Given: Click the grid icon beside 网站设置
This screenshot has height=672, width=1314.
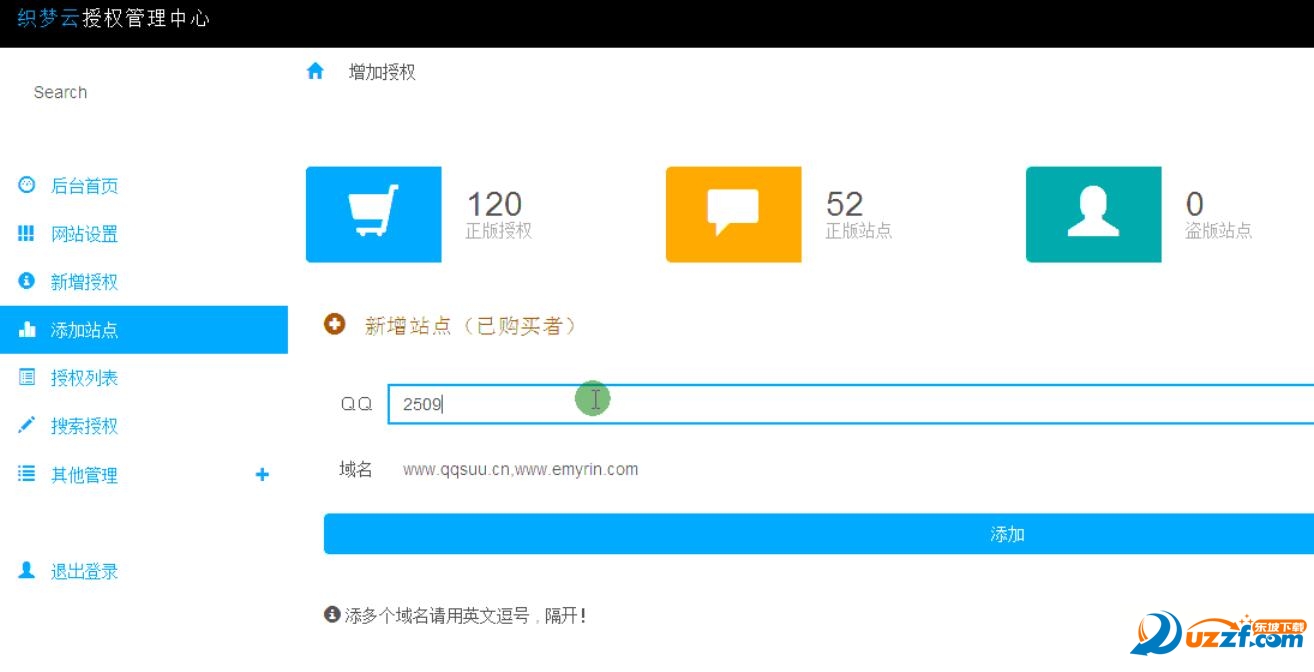Looking at the screenshot, I should [27, 233].
